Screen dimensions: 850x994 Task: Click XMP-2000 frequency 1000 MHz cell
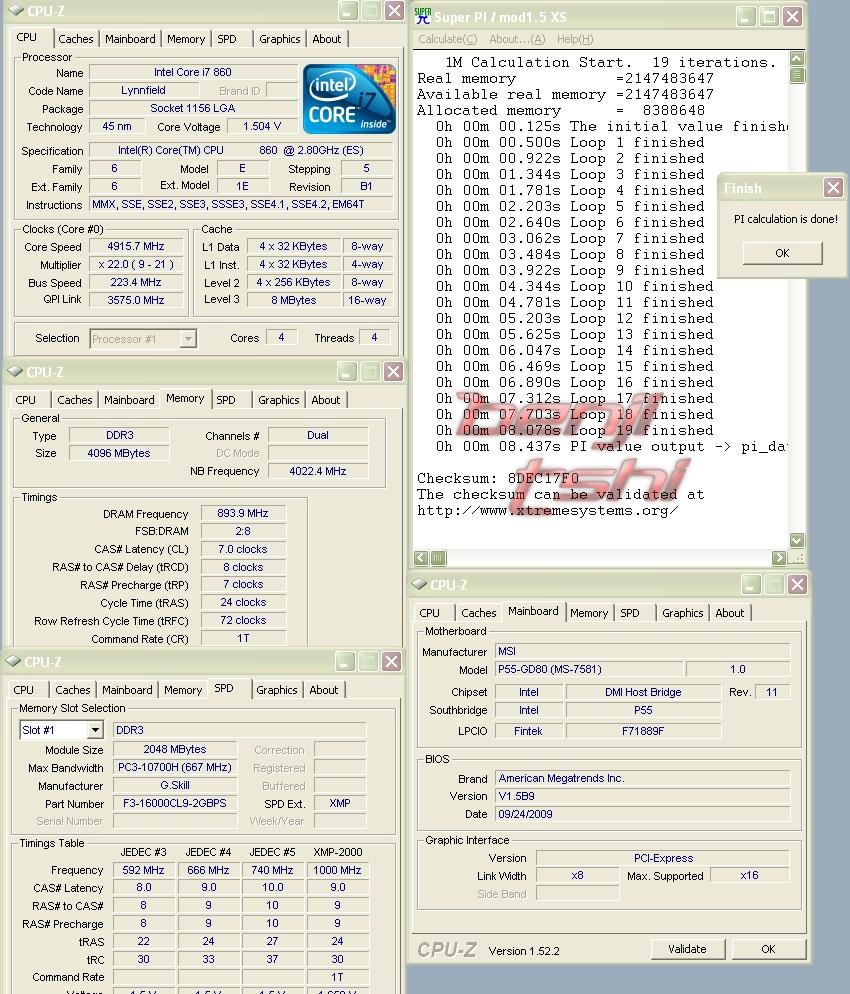pyautogui.click(x=337, y=870)
